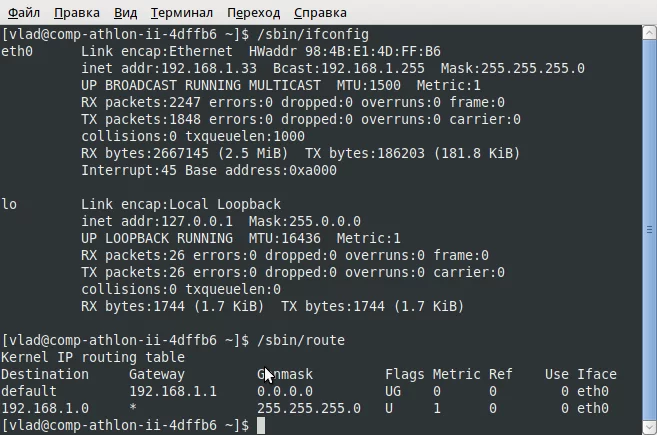Click the 192.168.1.0 destination entry

pyautogui.click(x=45, y=409)
